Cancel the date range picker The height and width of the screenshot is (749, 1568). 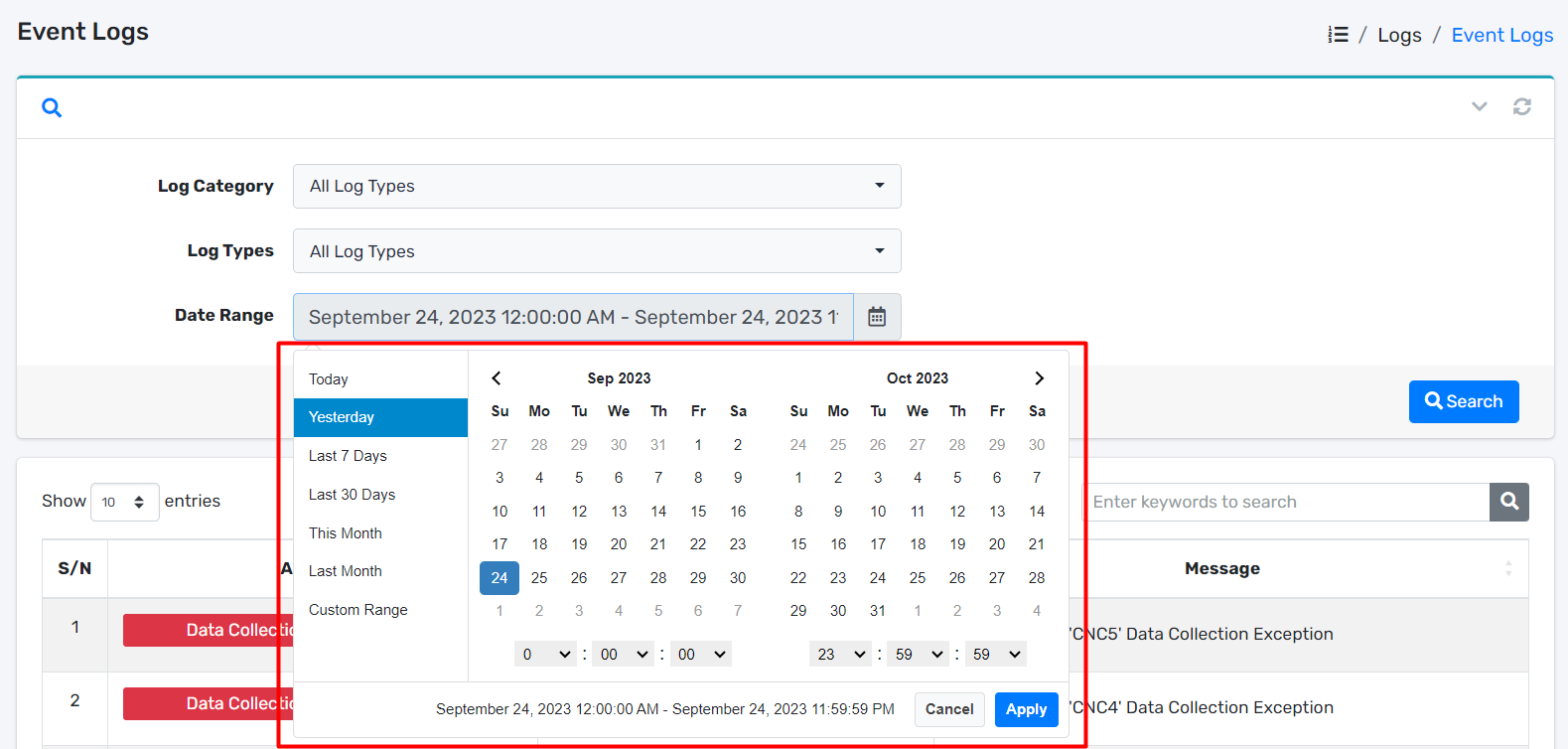pyautogui.click(x=948, y=709)
